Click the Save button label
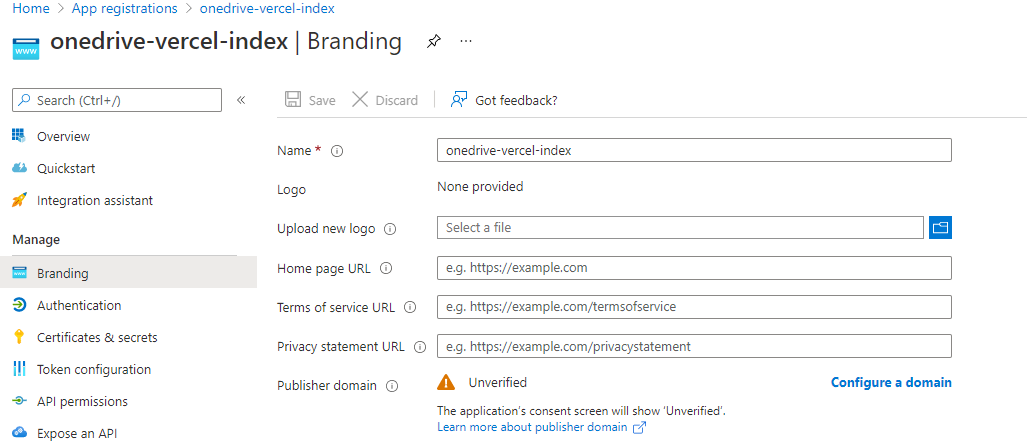 pyautogui.click(x=322, y=100)
